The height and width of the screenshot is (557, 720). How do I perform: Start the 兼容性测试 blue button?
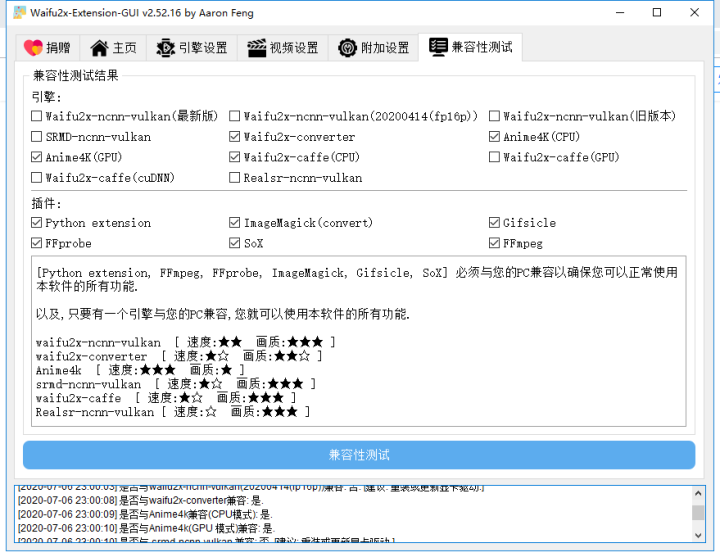click(x=359, y=455)
